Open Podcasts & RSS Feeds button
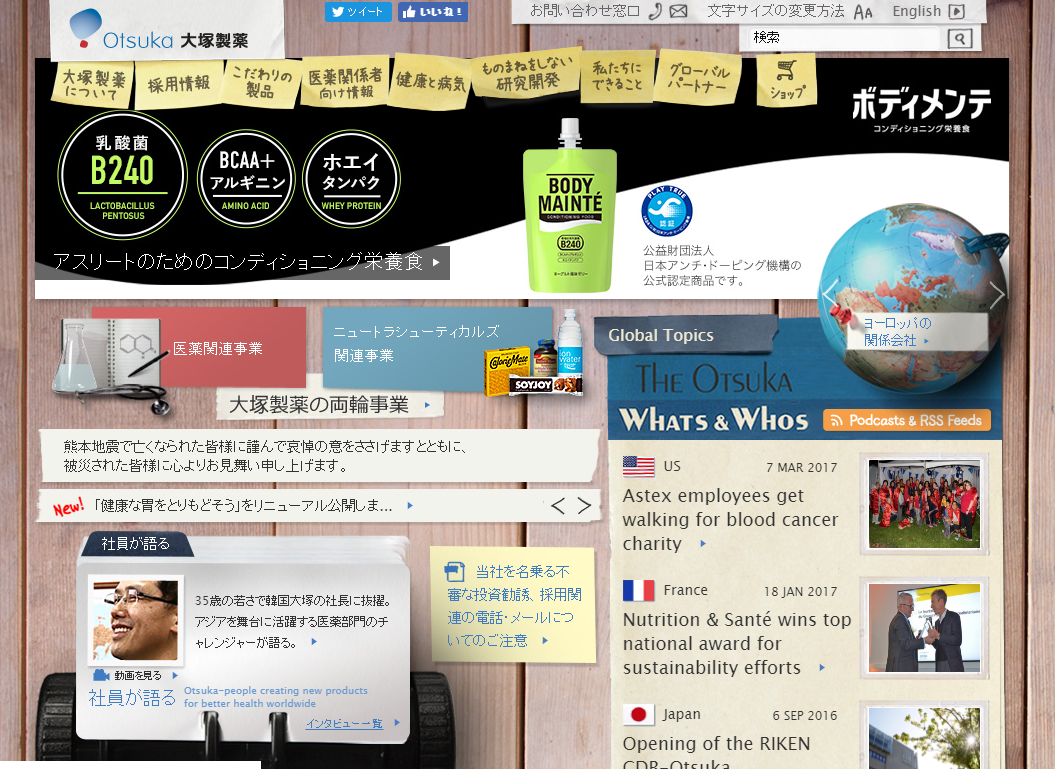Image resolution: width=1055 pixels, height=769 pixels. (x=907, y=420)
